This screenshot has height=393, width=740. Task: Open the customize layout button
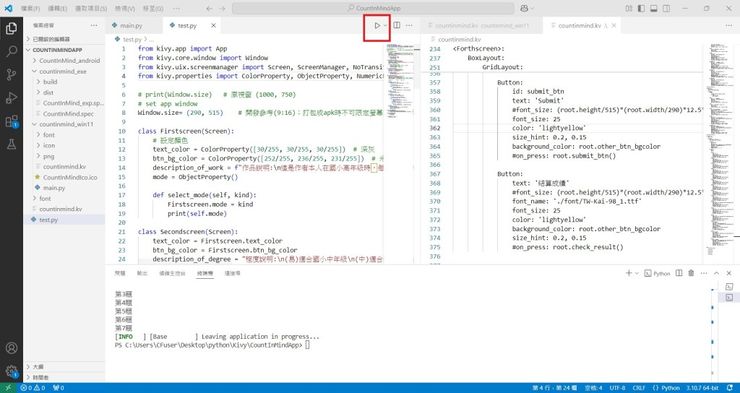point(629,8)
